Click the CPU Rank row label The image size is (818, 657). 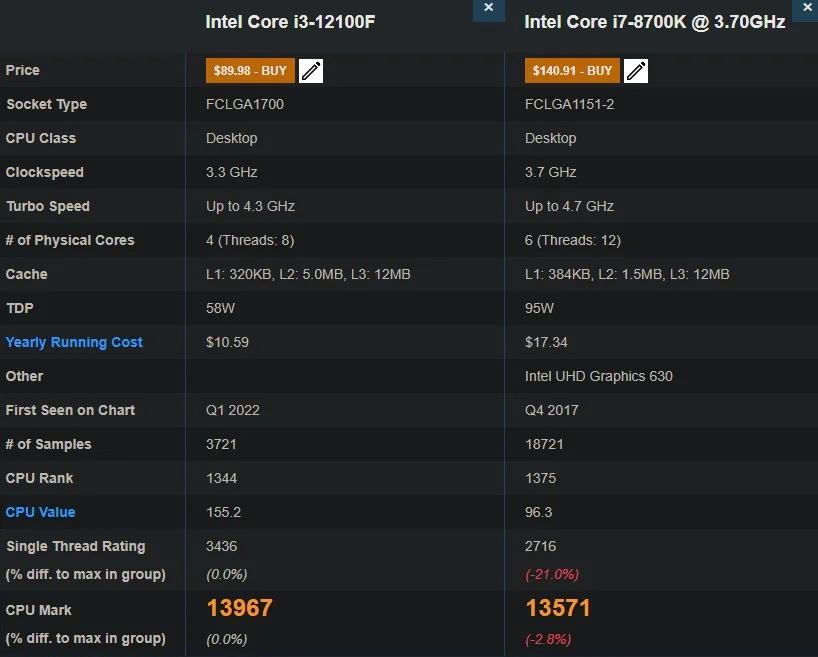(x=39, y=478)
